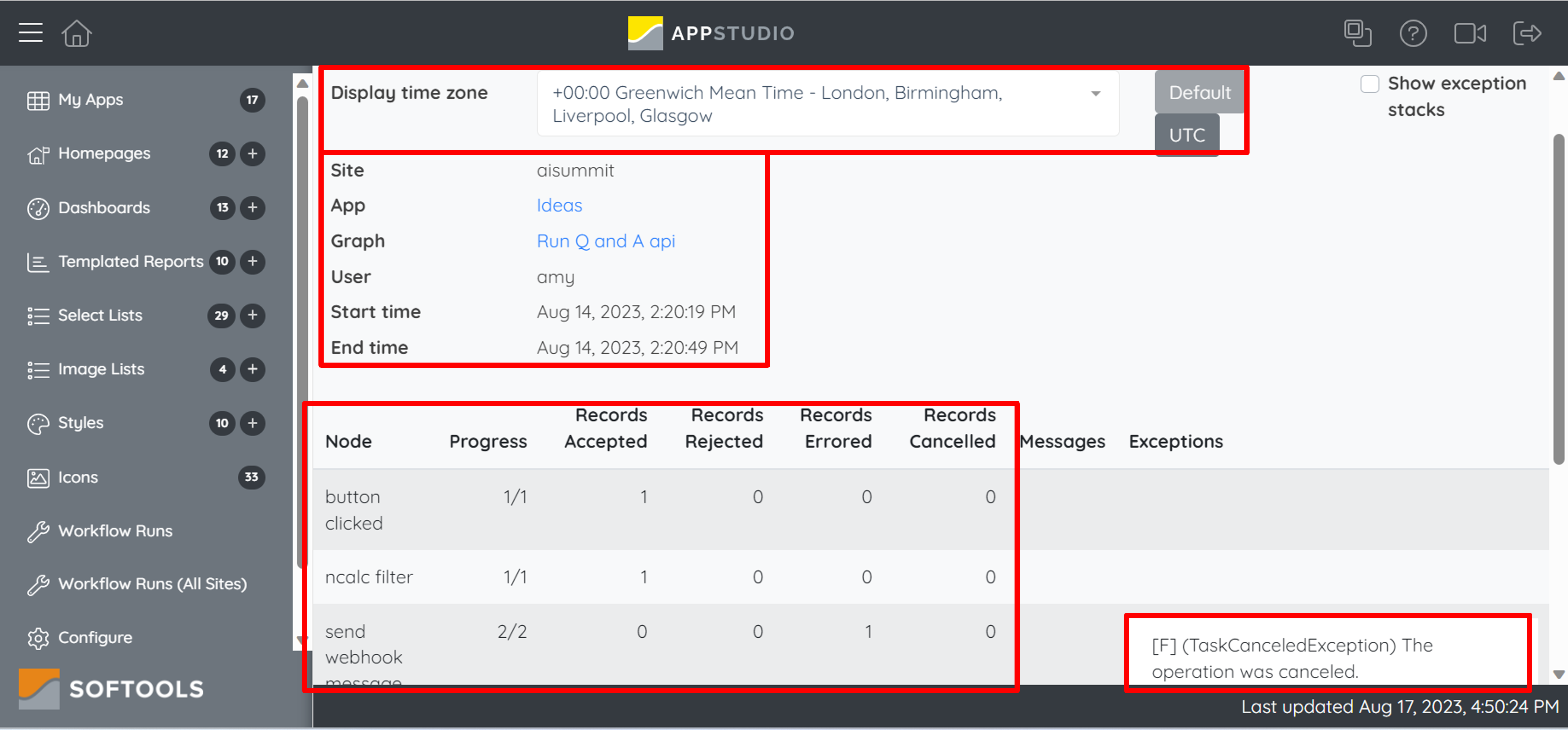The width and height of the screenshot is (1568, 730).
Task: Select the TaskCanceledException exception message
Action: (1292, 658)
